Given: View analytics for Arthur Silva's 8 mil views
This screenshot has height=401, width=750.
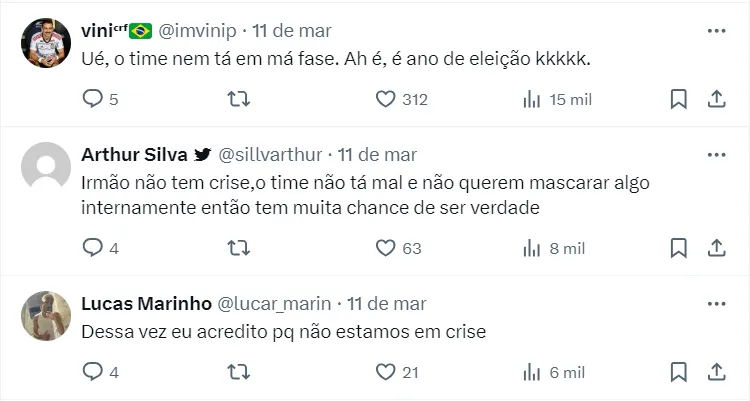Looking at the screenshot, I should point(533,248).
